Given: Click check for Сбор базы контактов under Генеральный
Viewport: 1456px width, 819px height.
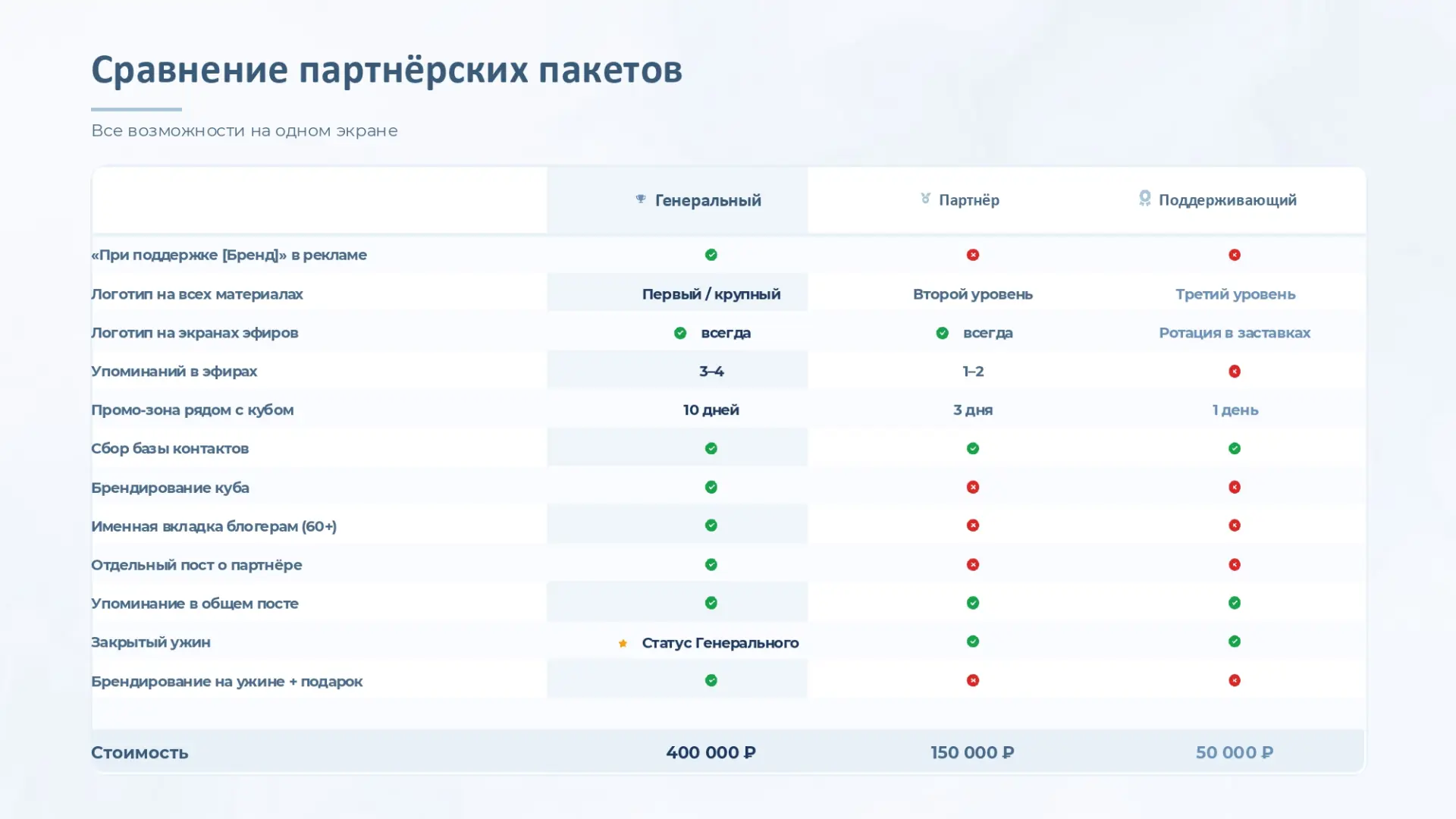Looking at the screenshot, I should pyautogui.click(x=711, y=449).
